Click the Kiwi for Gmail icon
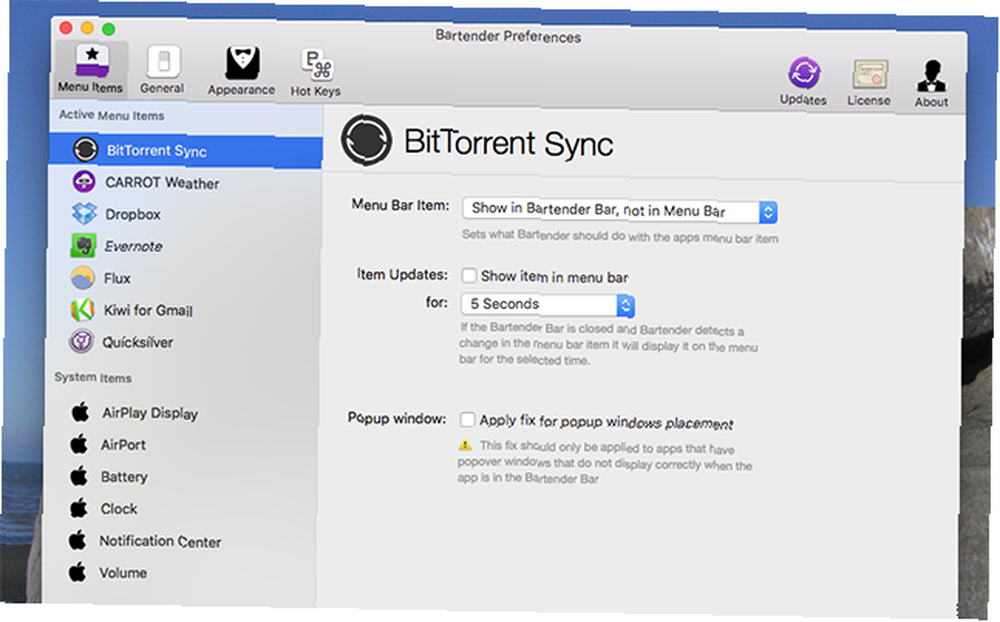This screenshot has width=1000, height=622. click(82, 309)
